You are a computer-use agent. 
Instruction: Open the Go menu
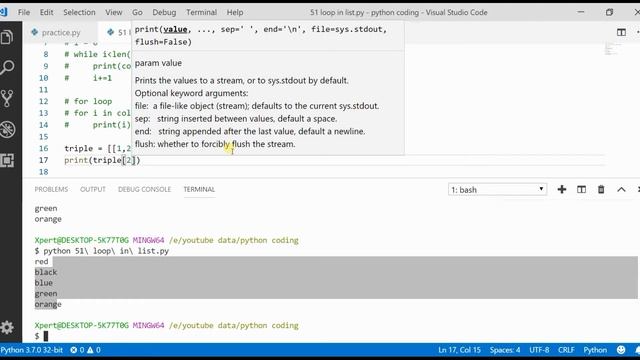pyautogui.click(x=137, y=12)
